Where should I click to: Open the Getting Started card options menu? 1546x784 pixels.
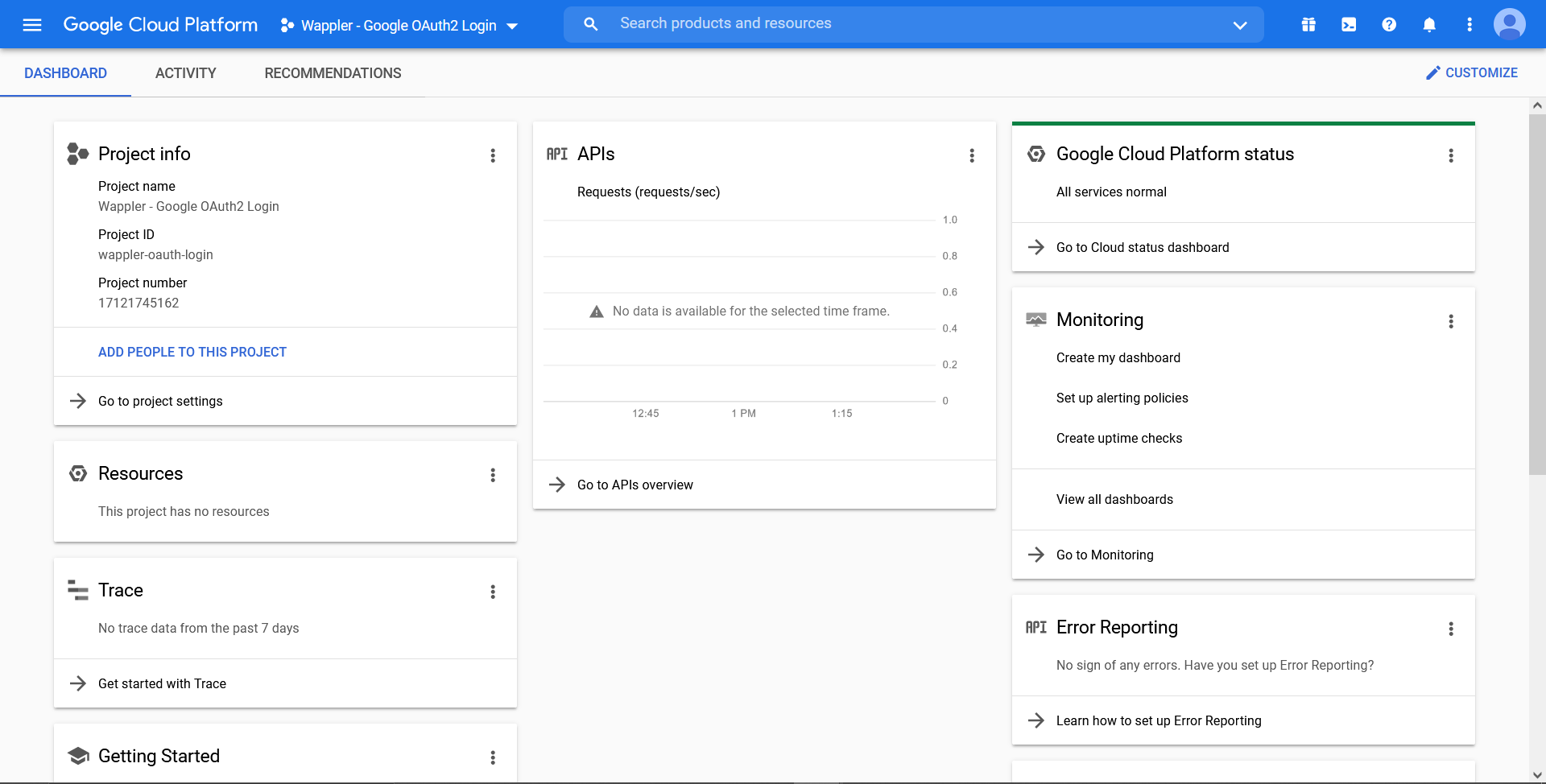tap(493, 757)
